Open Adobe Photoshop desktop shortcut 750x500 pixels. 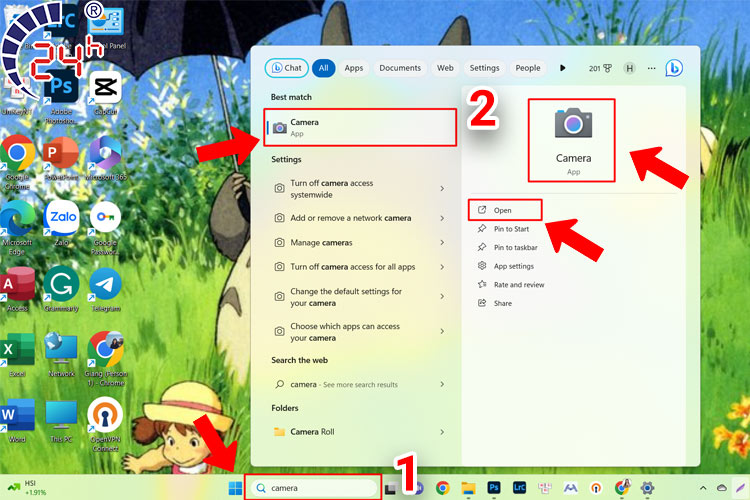(x=61, y=97)
